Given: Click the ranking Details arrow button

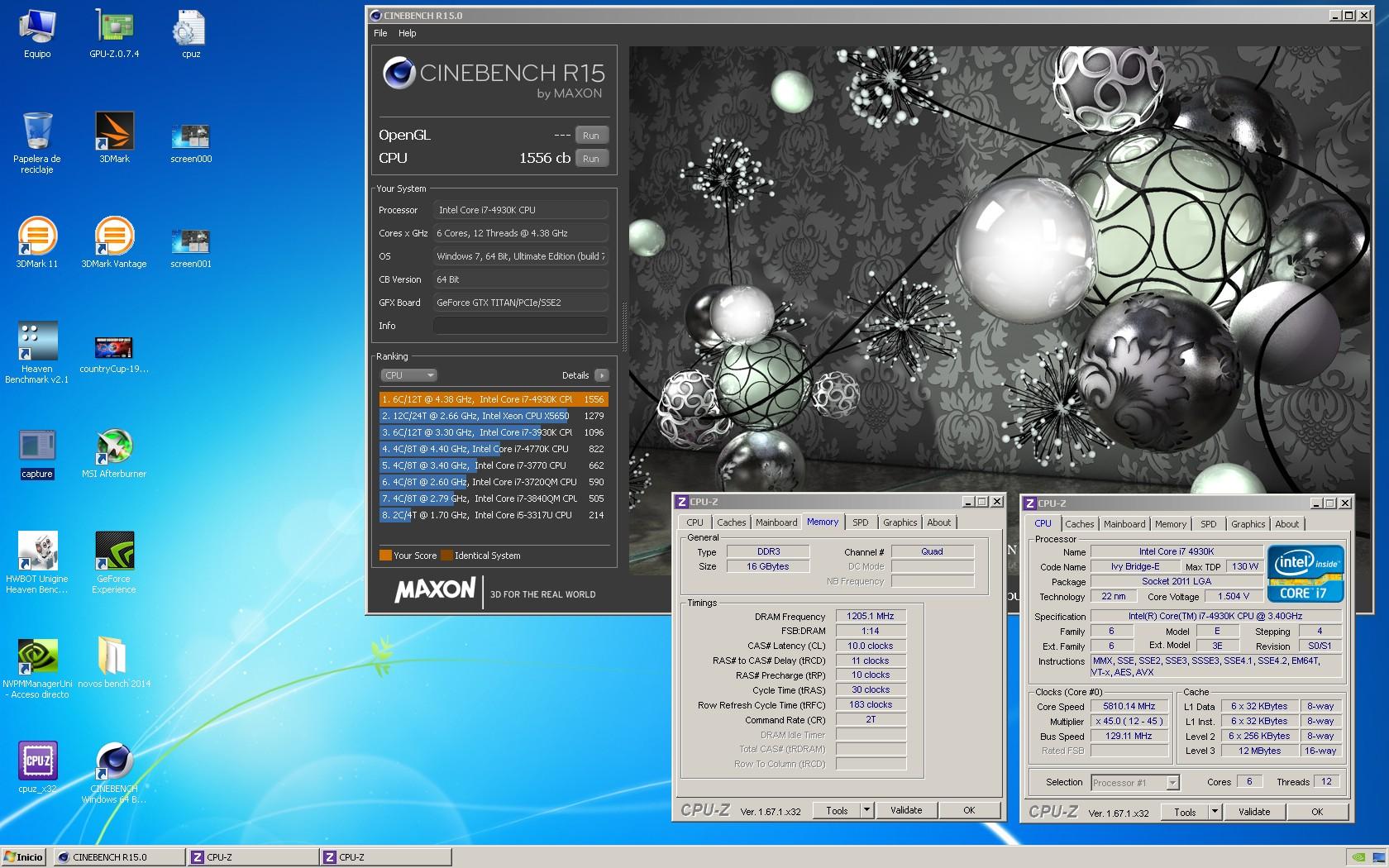Looking at the screenshot, I should coord(602,375).
